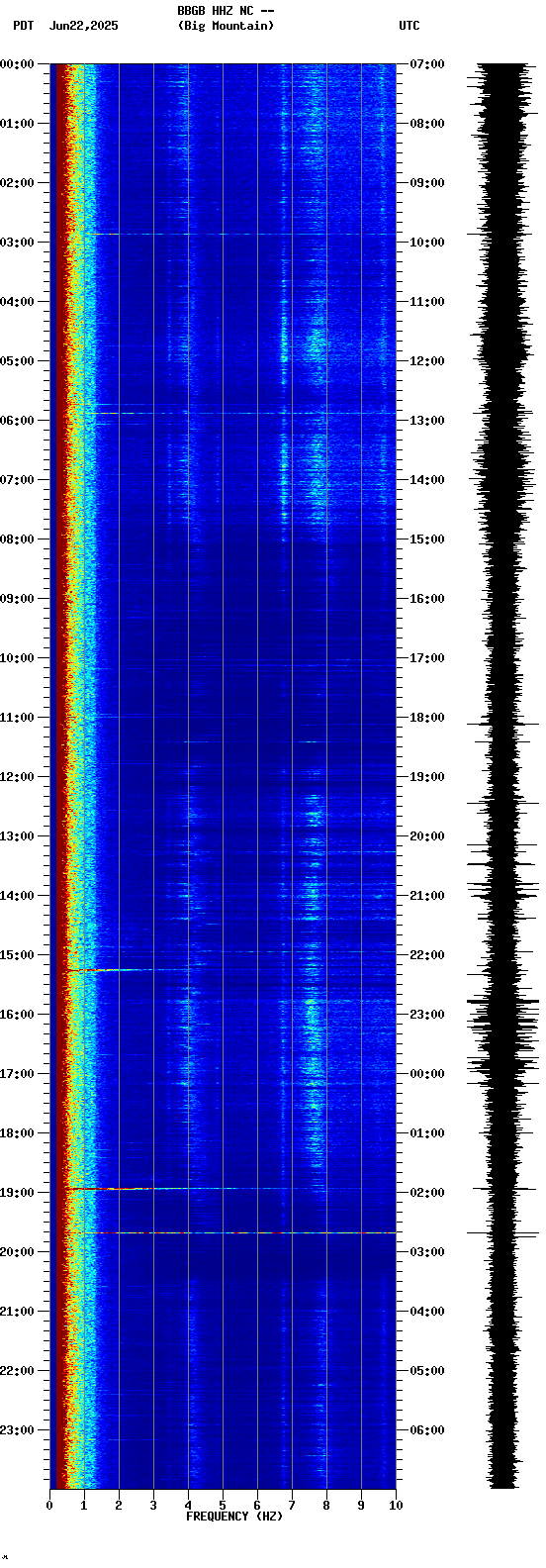Pick the '15:00' label on UTC axis
Screen dimensions: 546x1568
pos(427,539)
